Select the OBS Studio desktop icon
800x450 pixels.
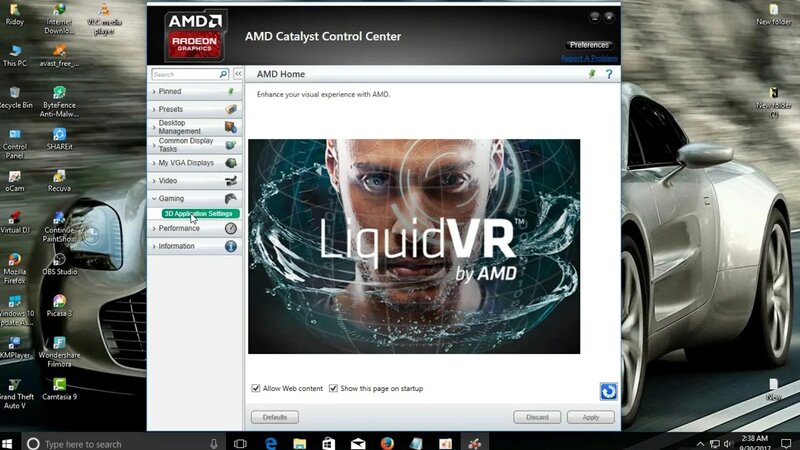[59, 264]
